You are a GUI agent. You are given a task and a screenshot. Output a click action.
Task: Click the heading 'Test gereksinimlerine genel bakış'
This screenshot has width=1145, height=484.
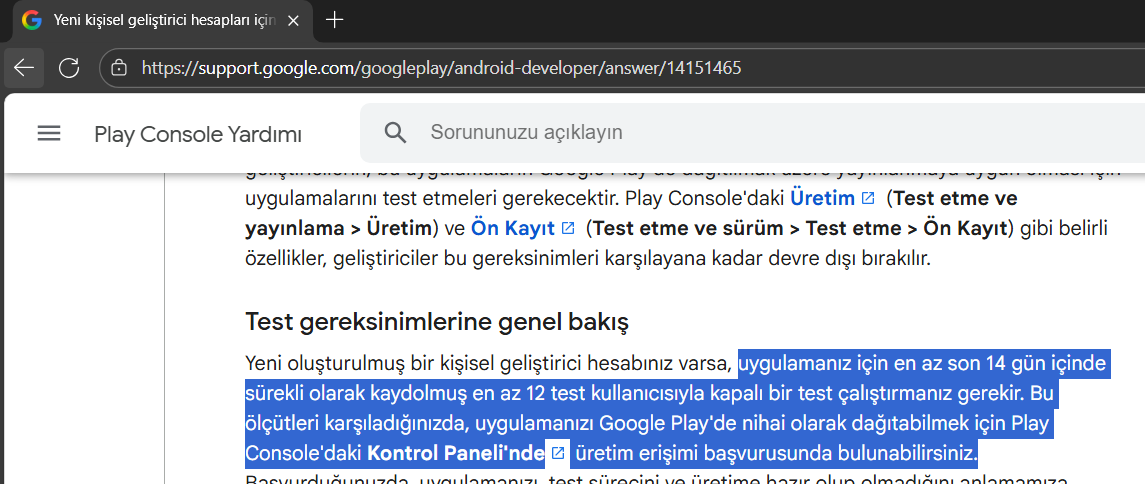[437, 321]
